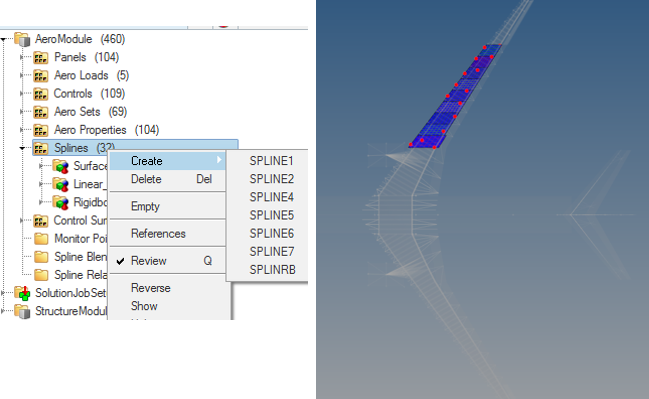Click the Controls folder icon
Image resolution: width=649 pixels, height=399 pixels.
tap(41, 94)
